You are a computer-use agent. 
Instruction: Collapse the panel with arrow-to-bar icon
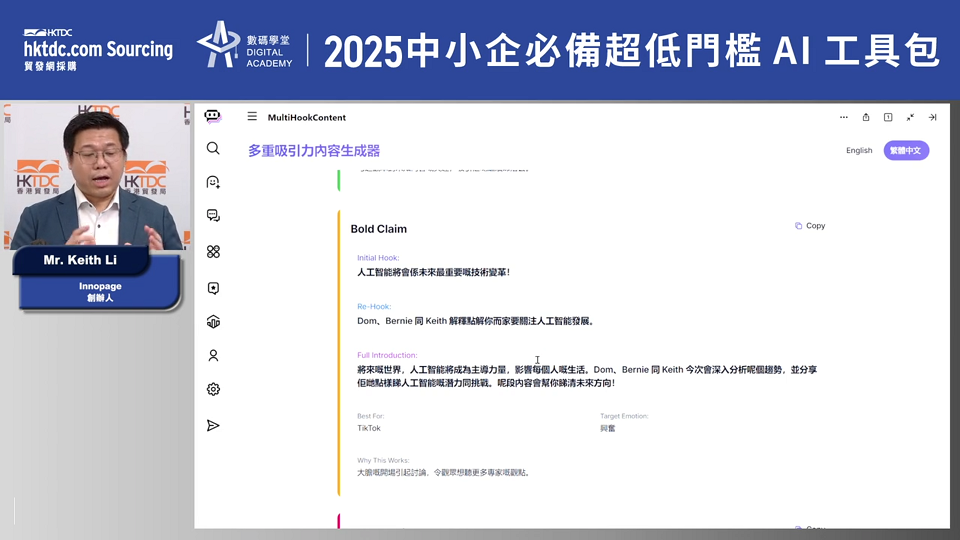coord(932,117)
